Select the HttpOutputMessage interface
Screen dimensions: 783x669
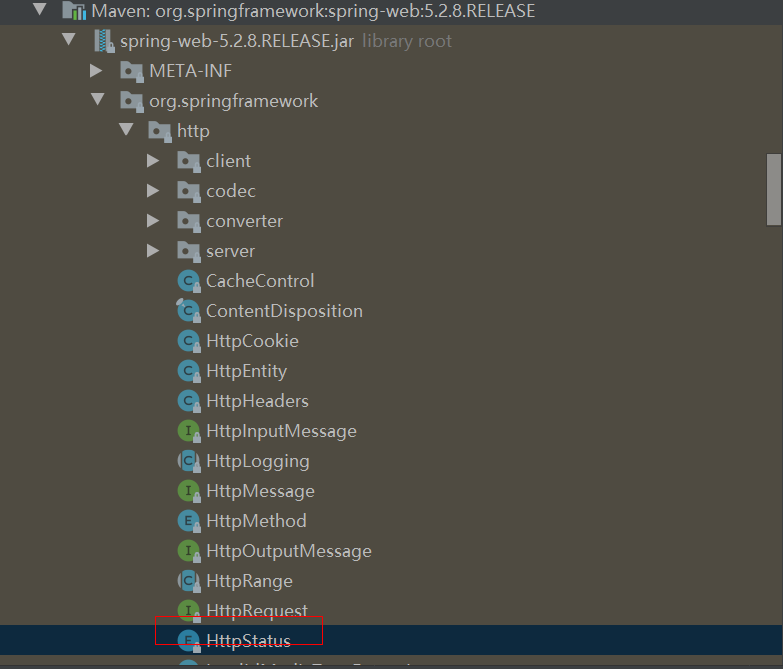(289, 551)
